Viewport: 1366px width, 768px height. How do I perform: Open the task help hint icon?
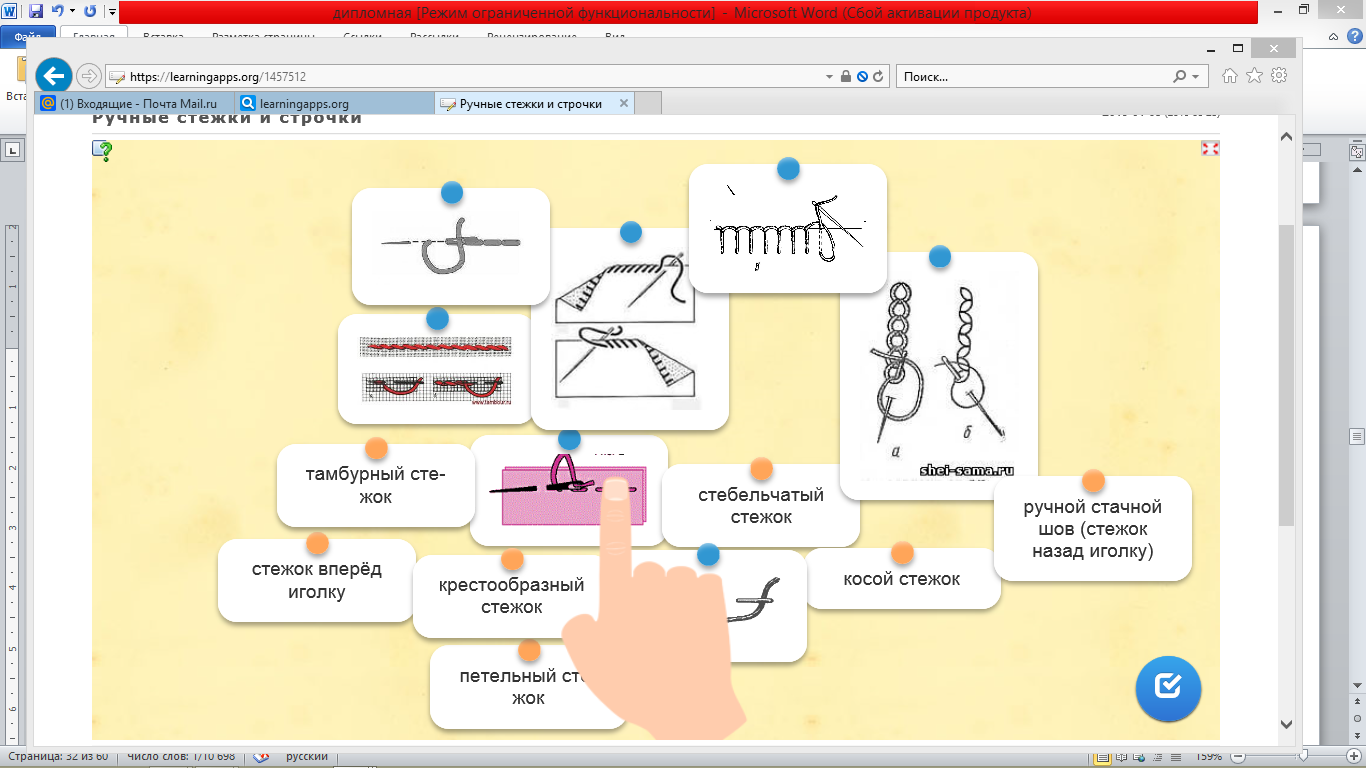click(103, 151)
